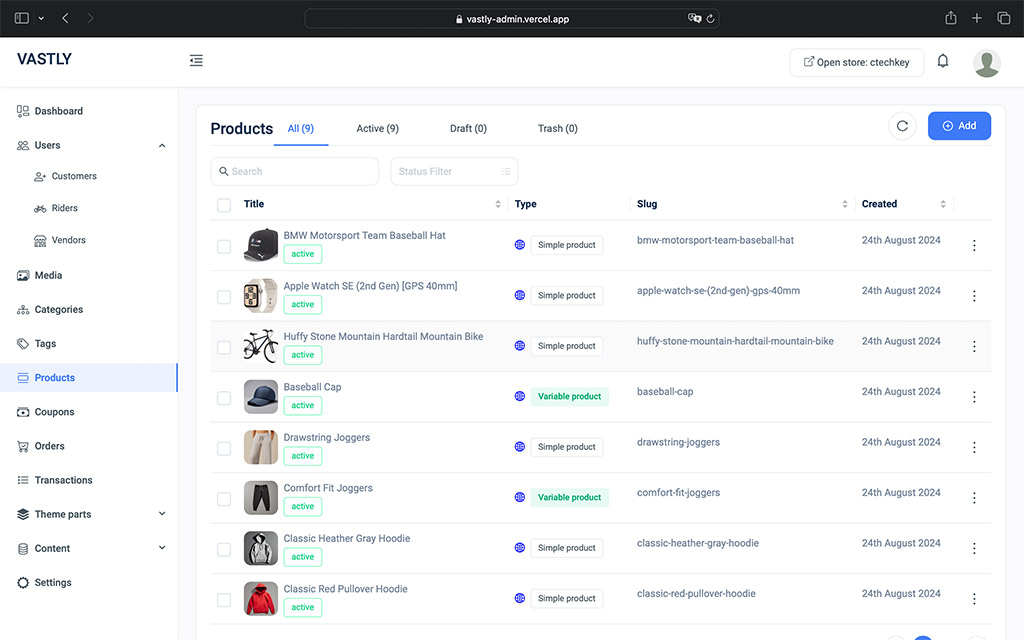Click the browser sidebar toggle icon

(x=22, y=18)
